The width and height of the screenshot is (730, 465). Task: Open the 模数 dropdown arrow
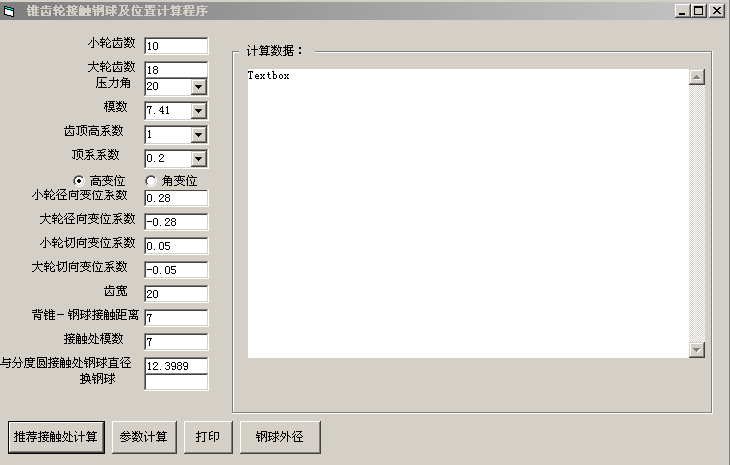tap(199, 111)
